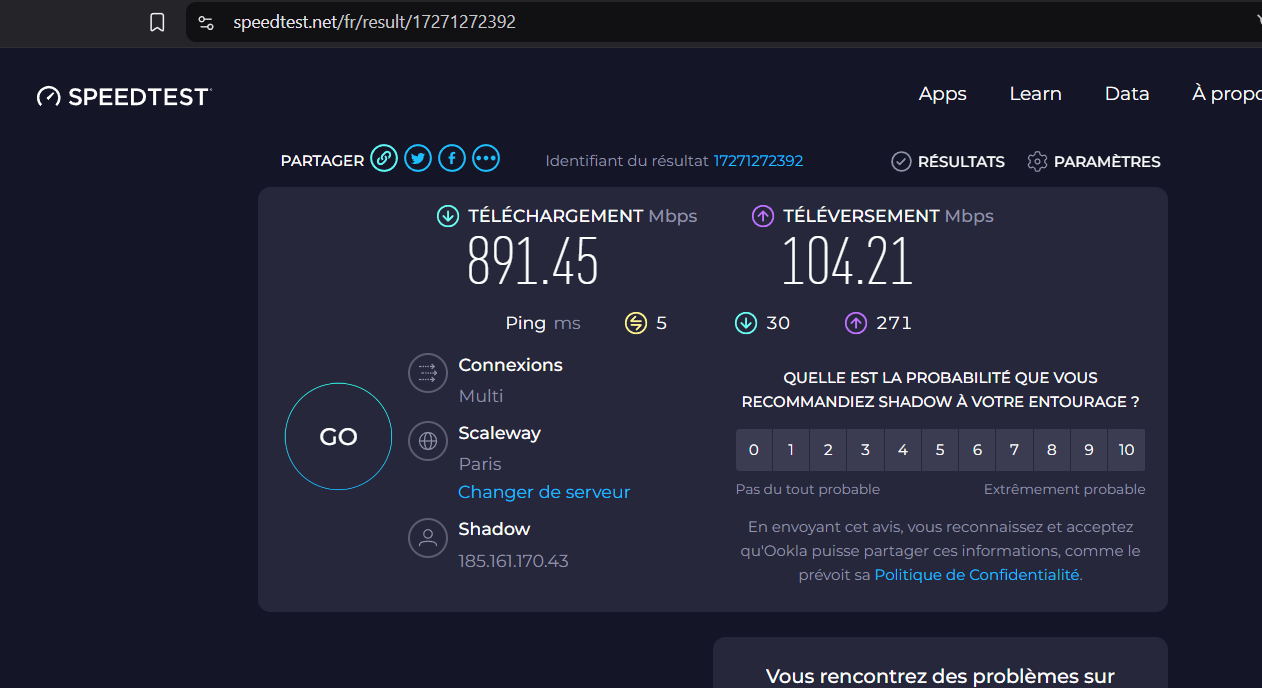
Task: Click the download arrow icon beside TÉLÉCHARGEMENT
Action: [x=448, y=216]
